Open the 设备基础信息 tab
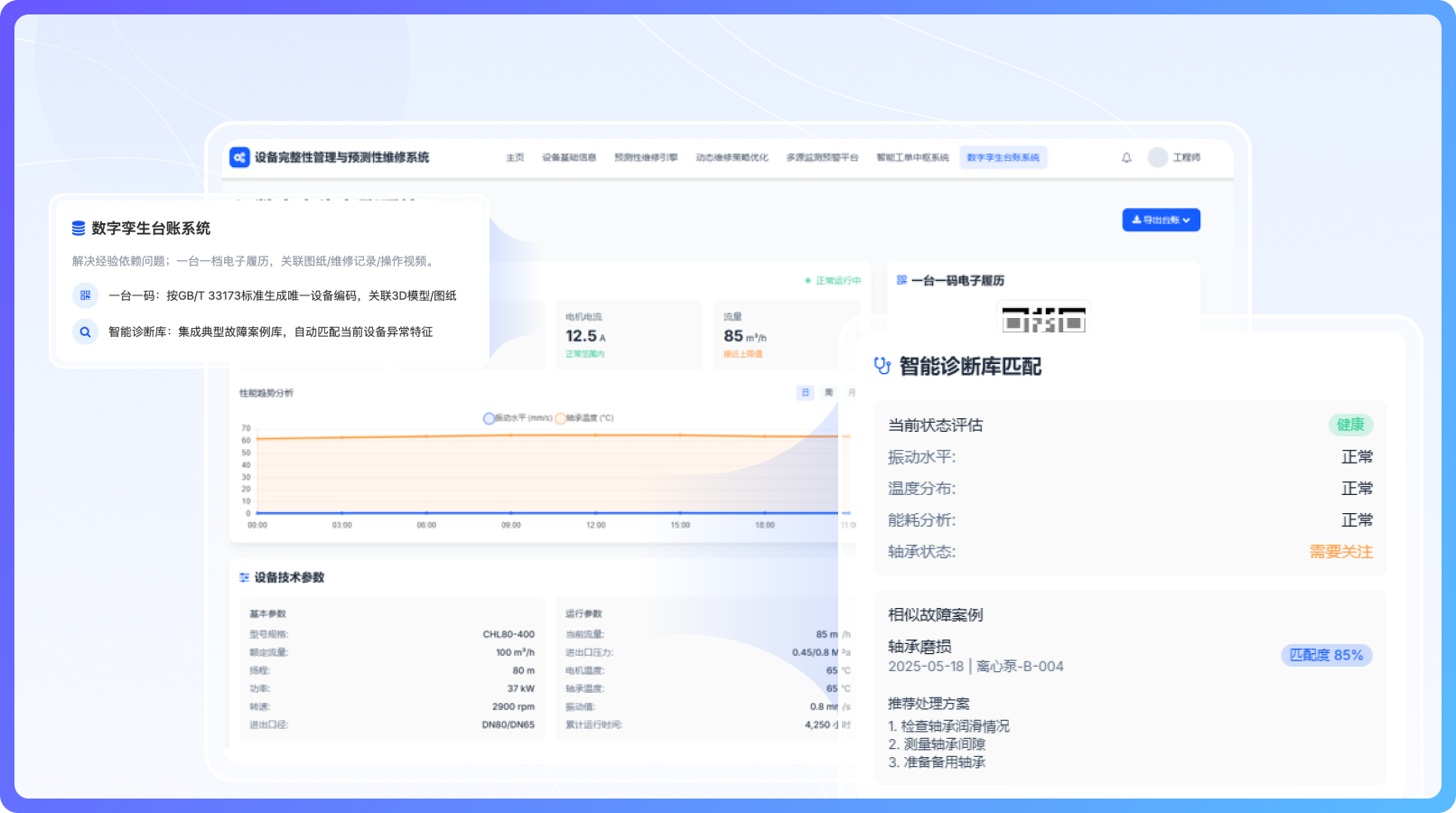1456x813 pixels. pos(569,157)
